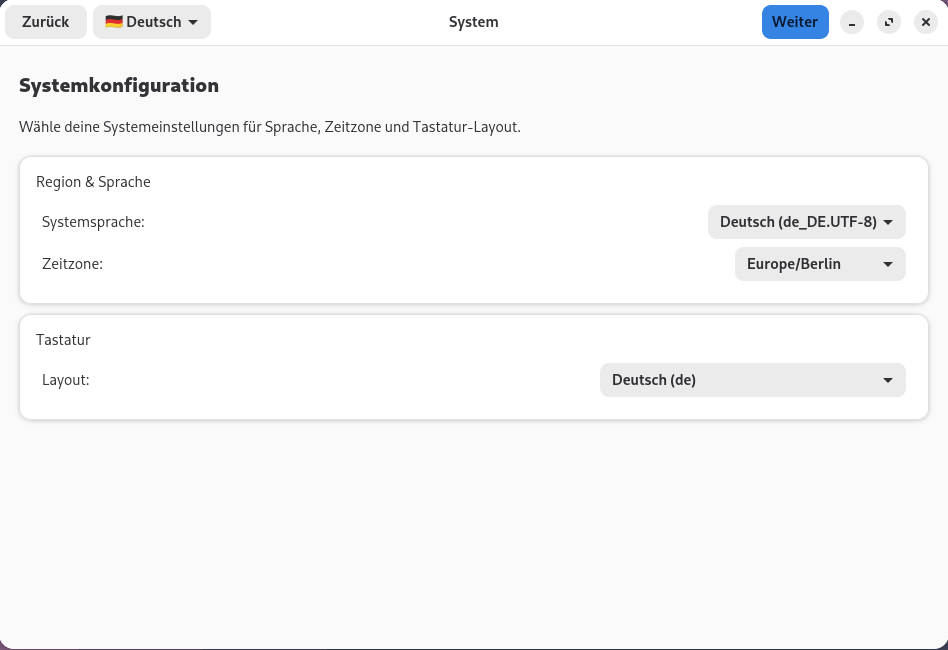
Task: Open the Deutsch language switcher
Action: click(x=152, y=21)
